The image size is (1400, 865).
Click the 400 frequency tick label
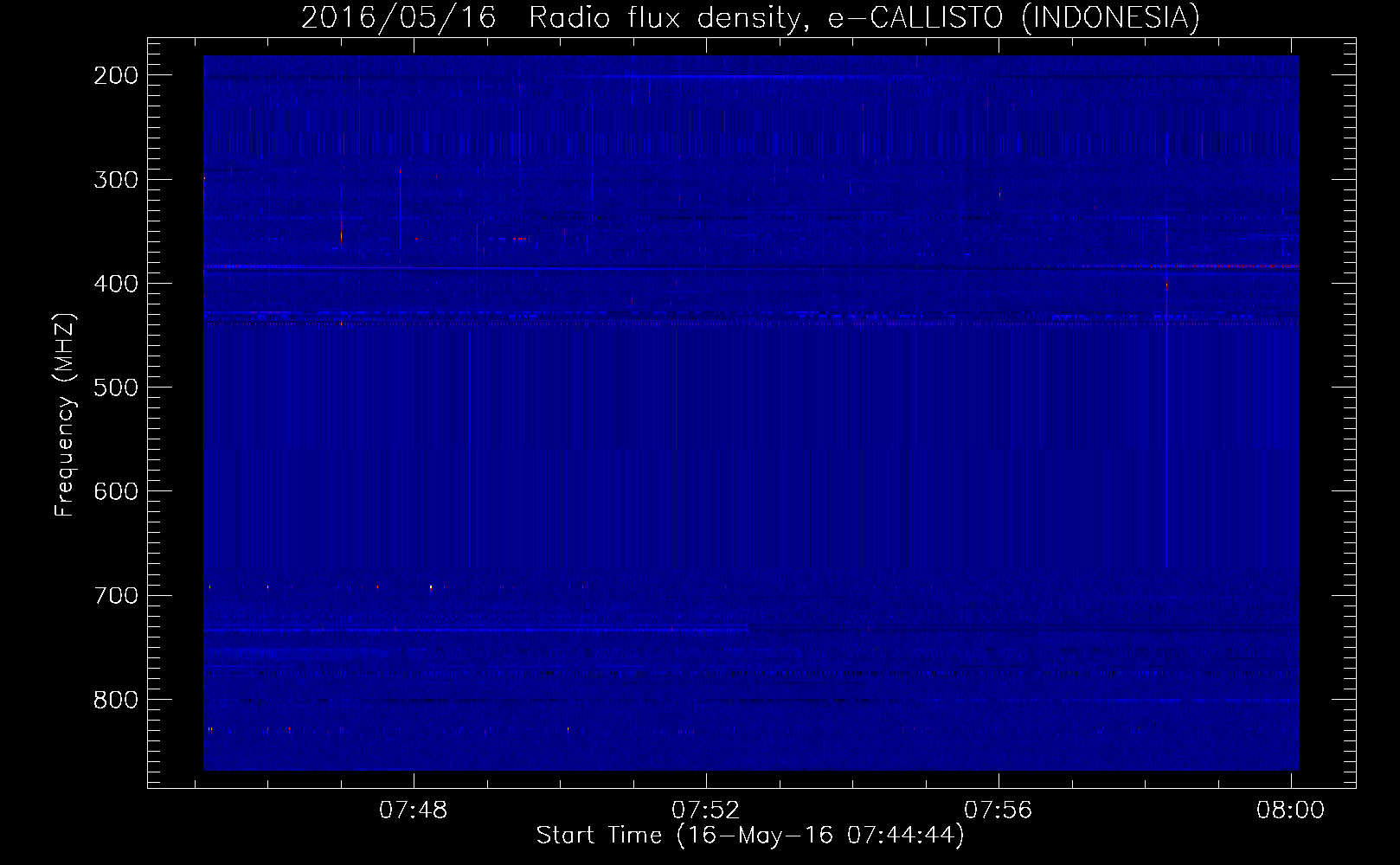pos(116,284)
